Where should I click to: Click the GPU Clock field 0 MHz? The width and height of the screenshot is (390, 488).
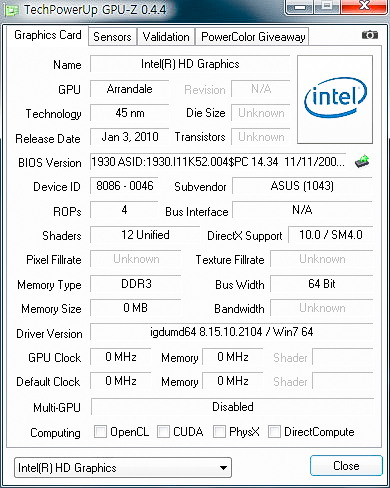click(121, 357)
